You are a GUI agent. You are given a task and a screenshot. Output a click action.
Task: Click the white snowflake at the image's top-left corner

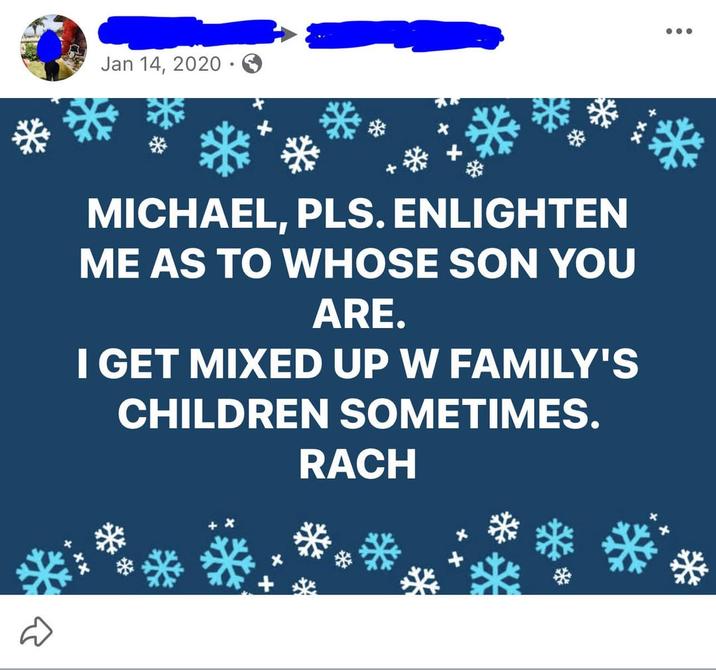[x=31, y=136]
